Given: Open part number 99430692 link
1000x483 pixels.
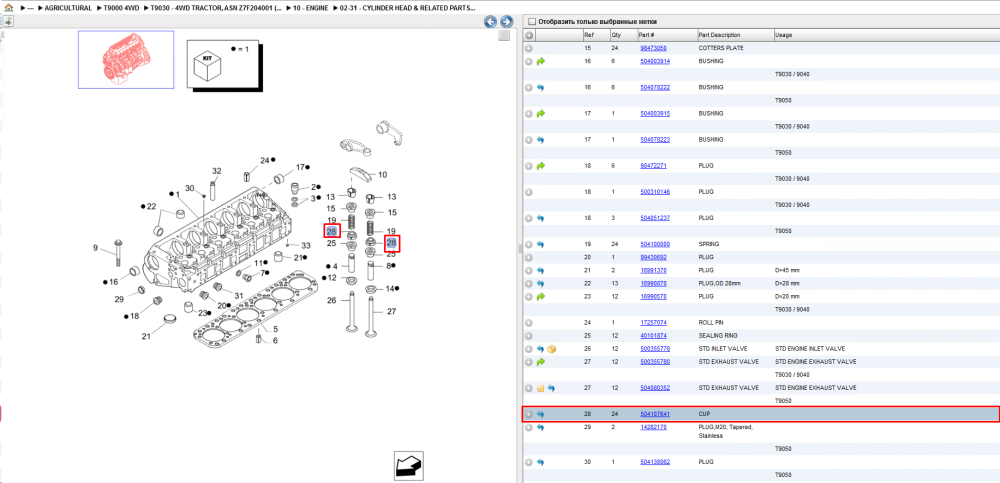Looking at the screenshot, I should (653, 257).
